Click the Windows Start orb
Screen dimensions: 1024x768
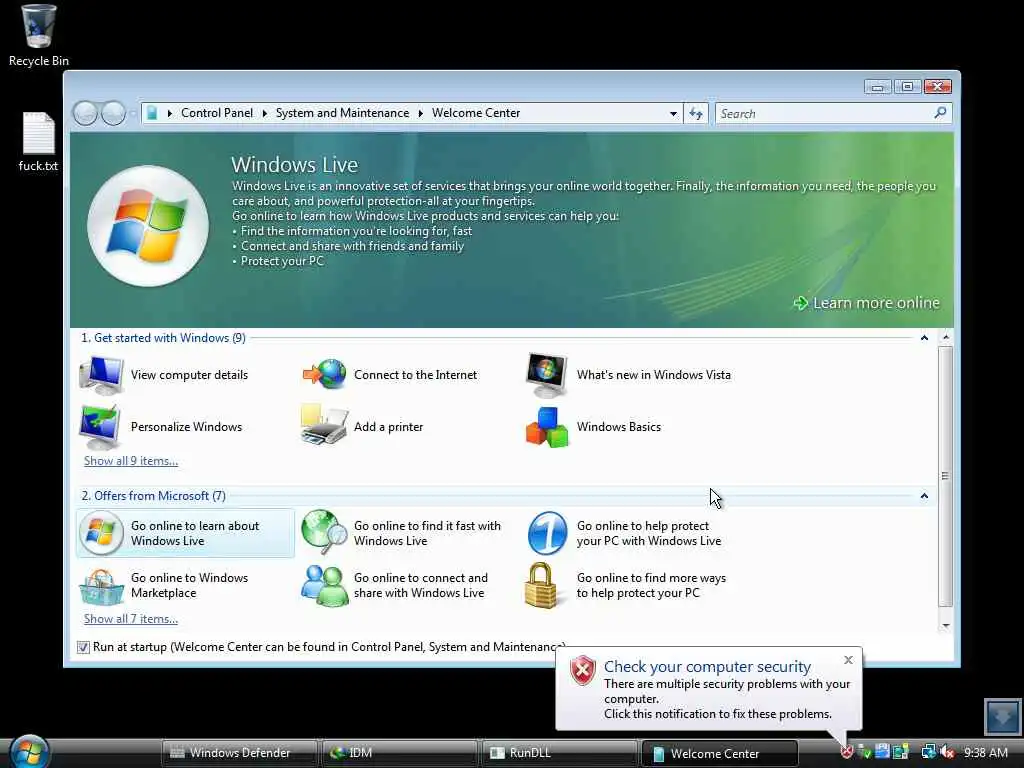pyautogui.click(x=29, y=751)
